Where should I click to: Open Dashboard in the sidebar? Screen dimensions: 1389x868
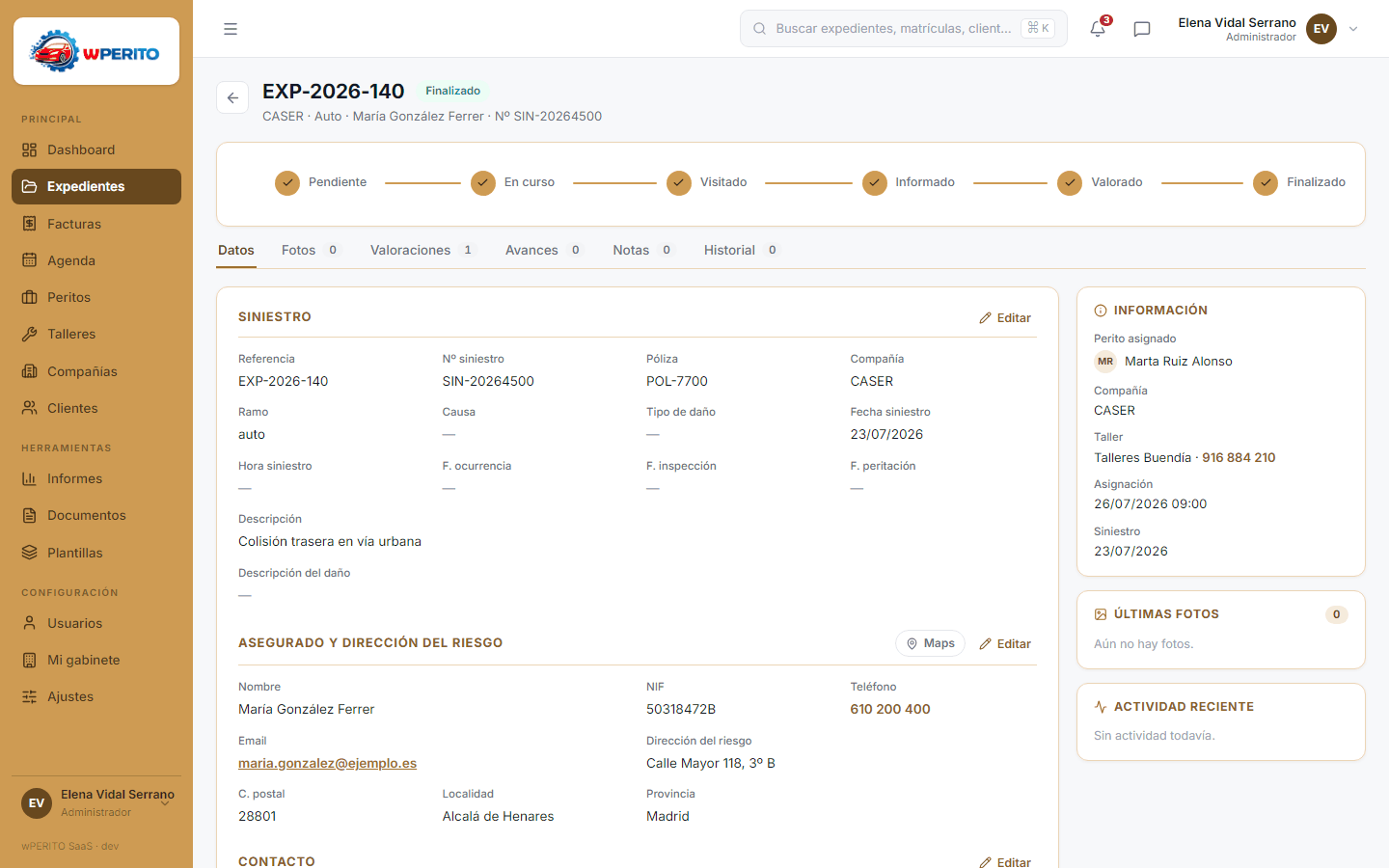[x=96, y=149]
